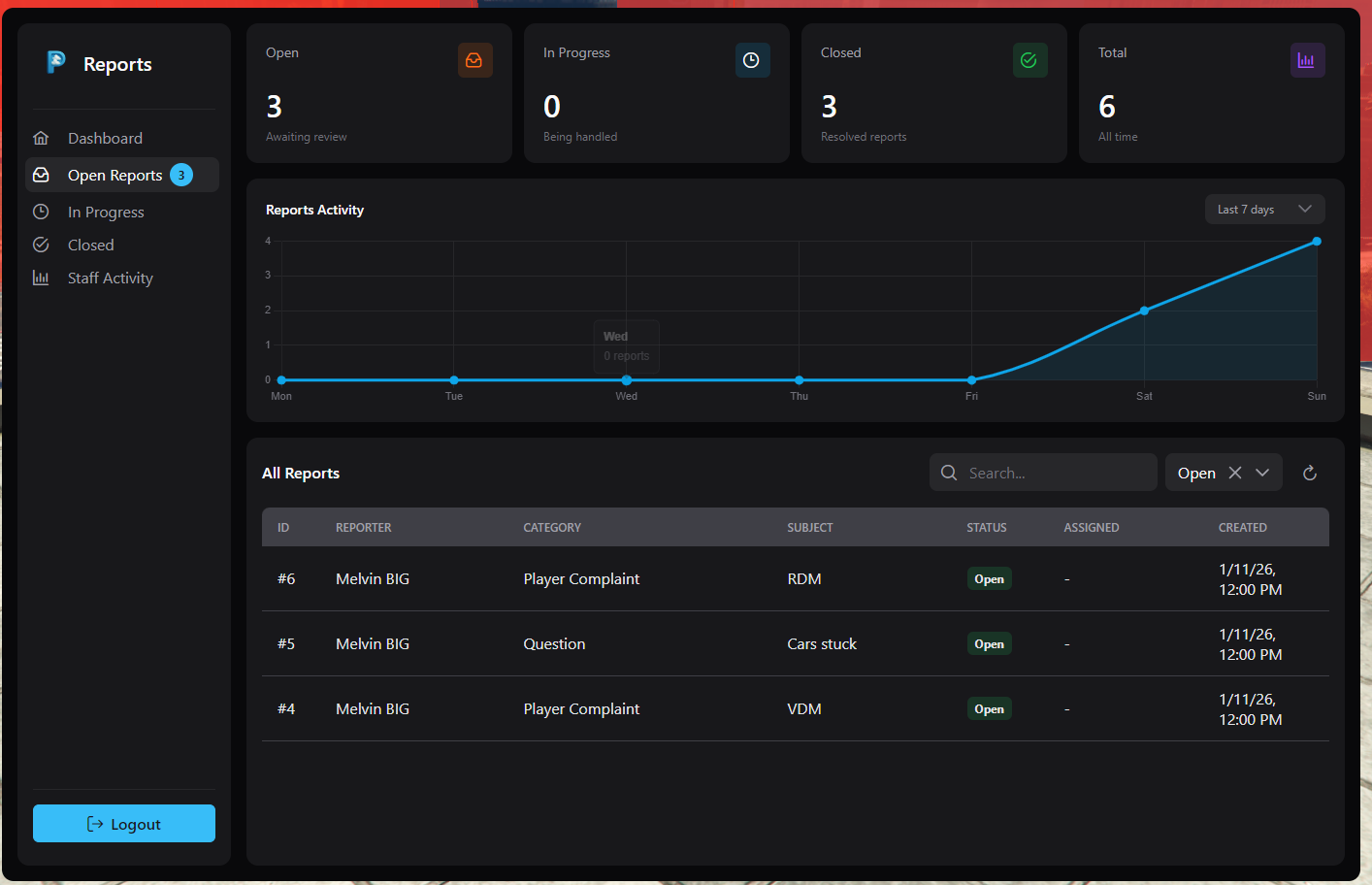Click the SUBJECT column header
This screenshot has height=885, width=1372.
(810, 528)
